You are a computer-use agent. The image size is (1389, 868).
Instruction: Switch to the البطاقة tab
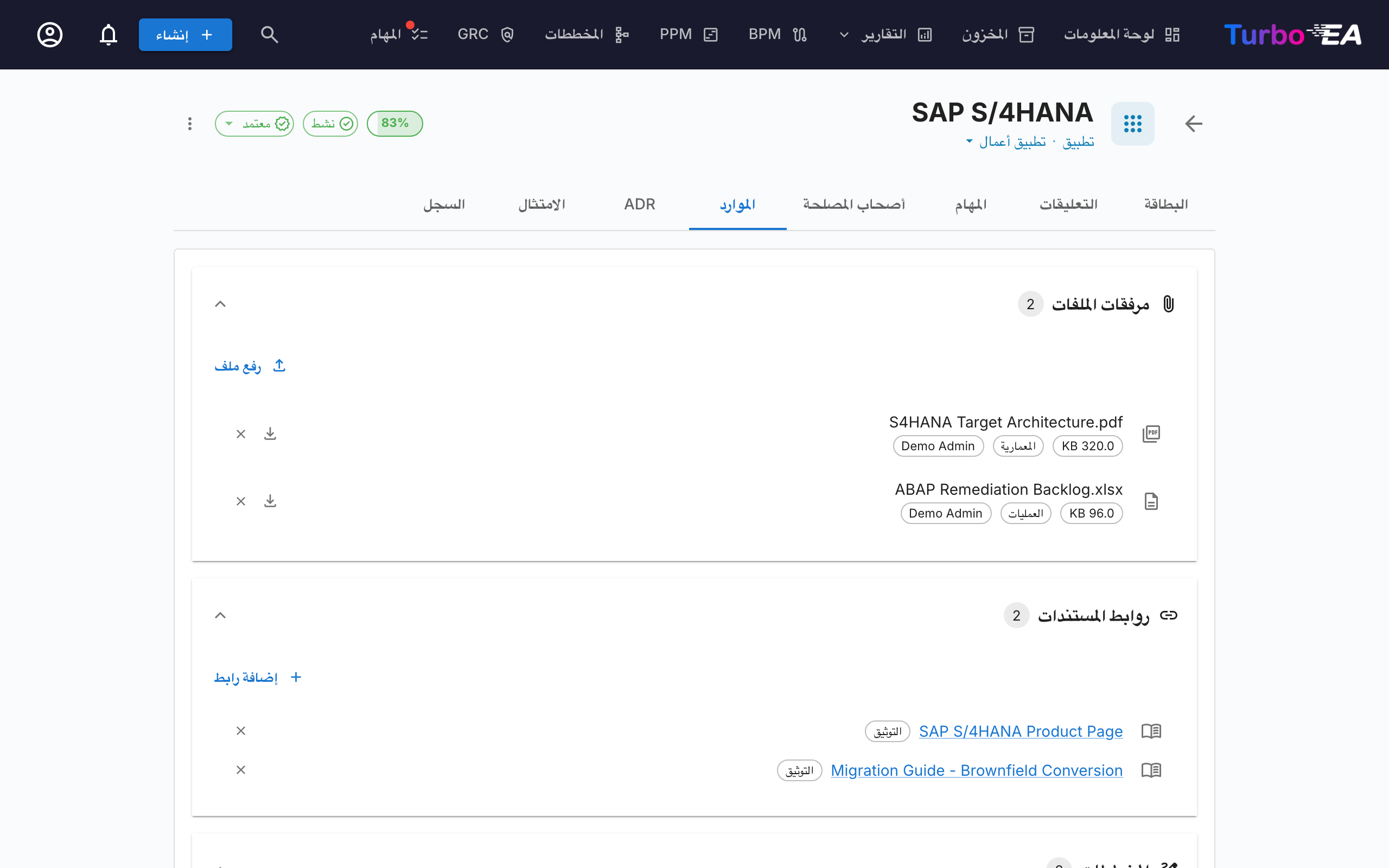point(1165,205)
